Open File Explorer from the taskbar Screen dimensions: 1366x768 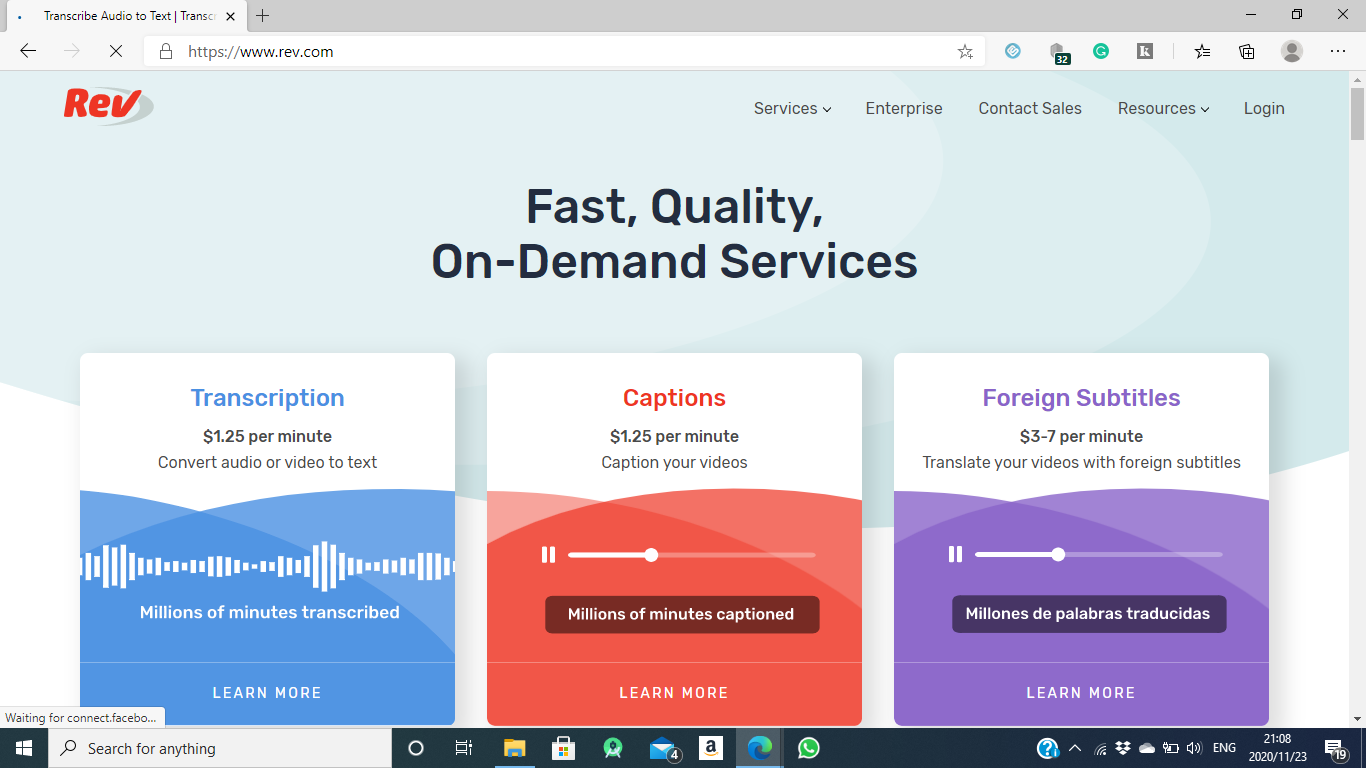514,748
